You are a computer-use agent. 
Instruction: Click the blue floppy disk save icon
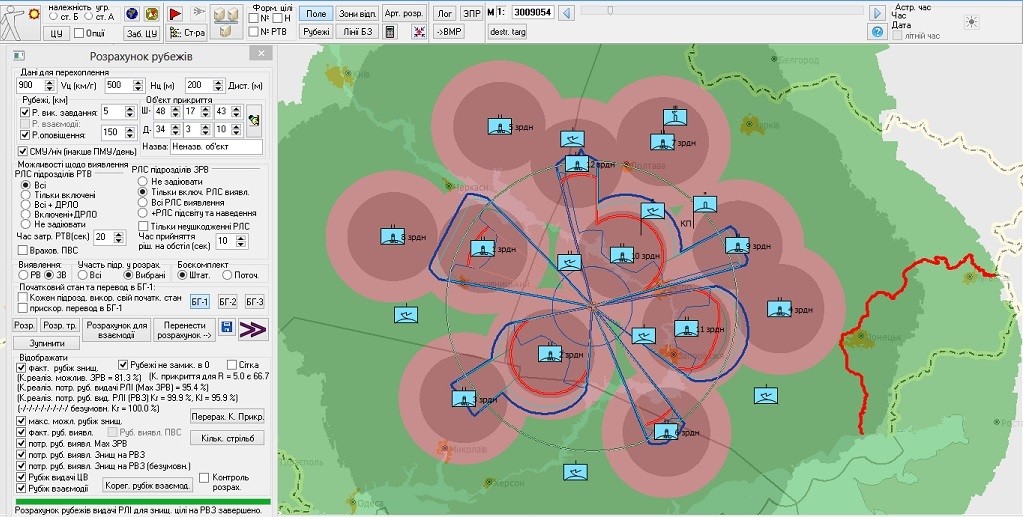[x=227, y=327]
